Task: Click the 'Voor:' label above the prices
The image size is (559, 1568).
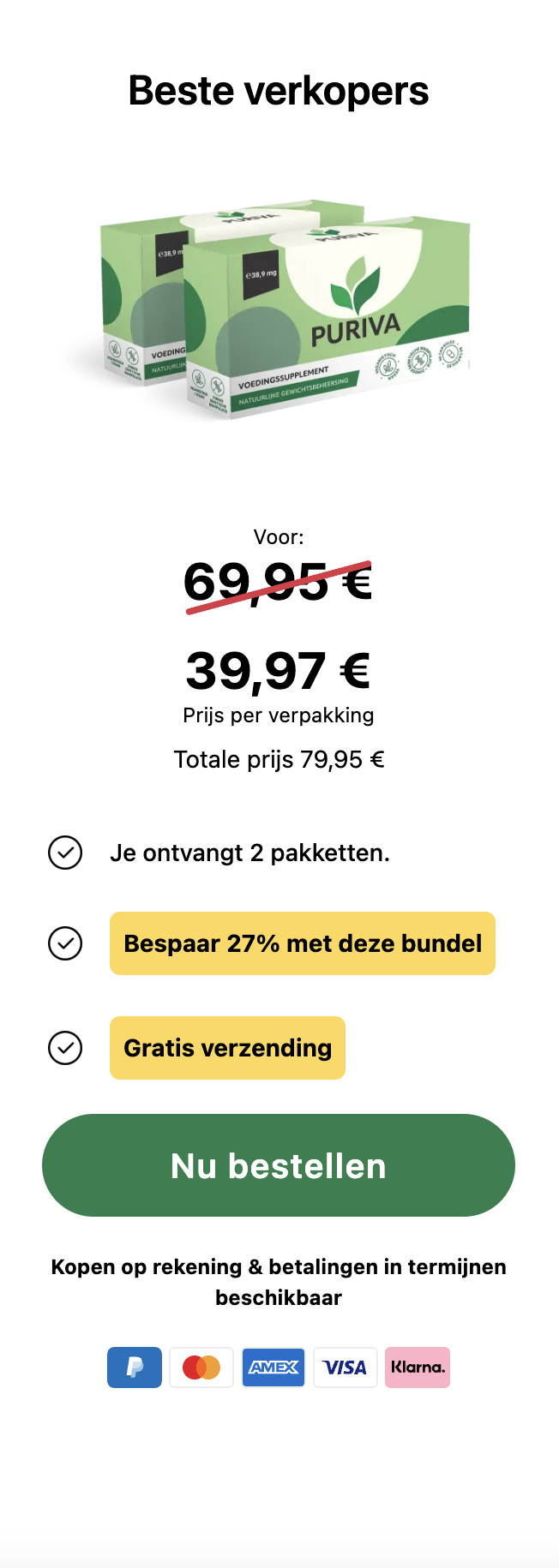Action: tap(279, 537)
